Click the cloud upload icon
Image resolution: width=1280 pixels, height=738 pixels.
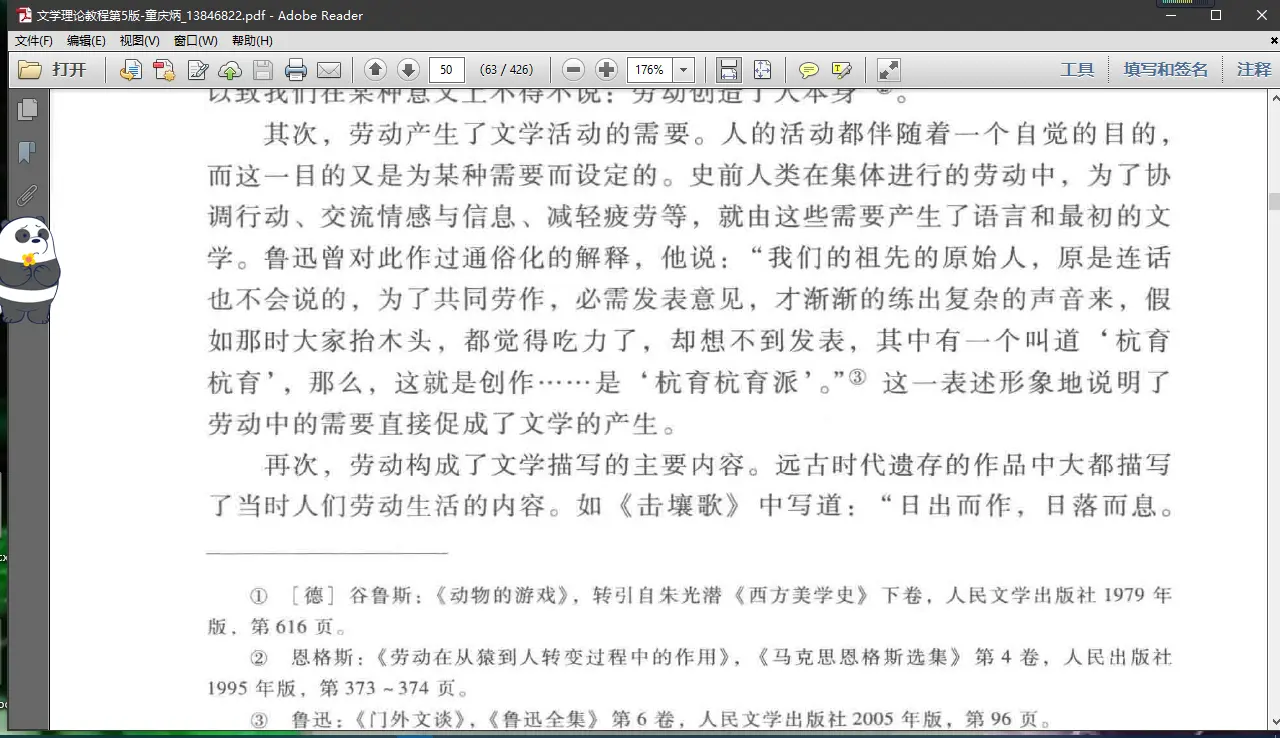(x=230, y=70)
